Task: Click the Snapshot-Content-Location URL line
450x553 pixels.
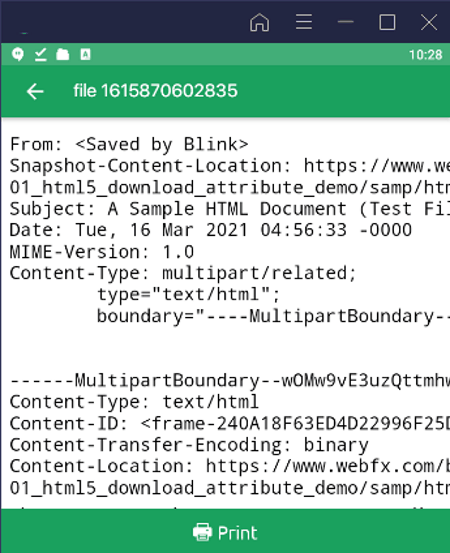Action: tap(230, 166)
